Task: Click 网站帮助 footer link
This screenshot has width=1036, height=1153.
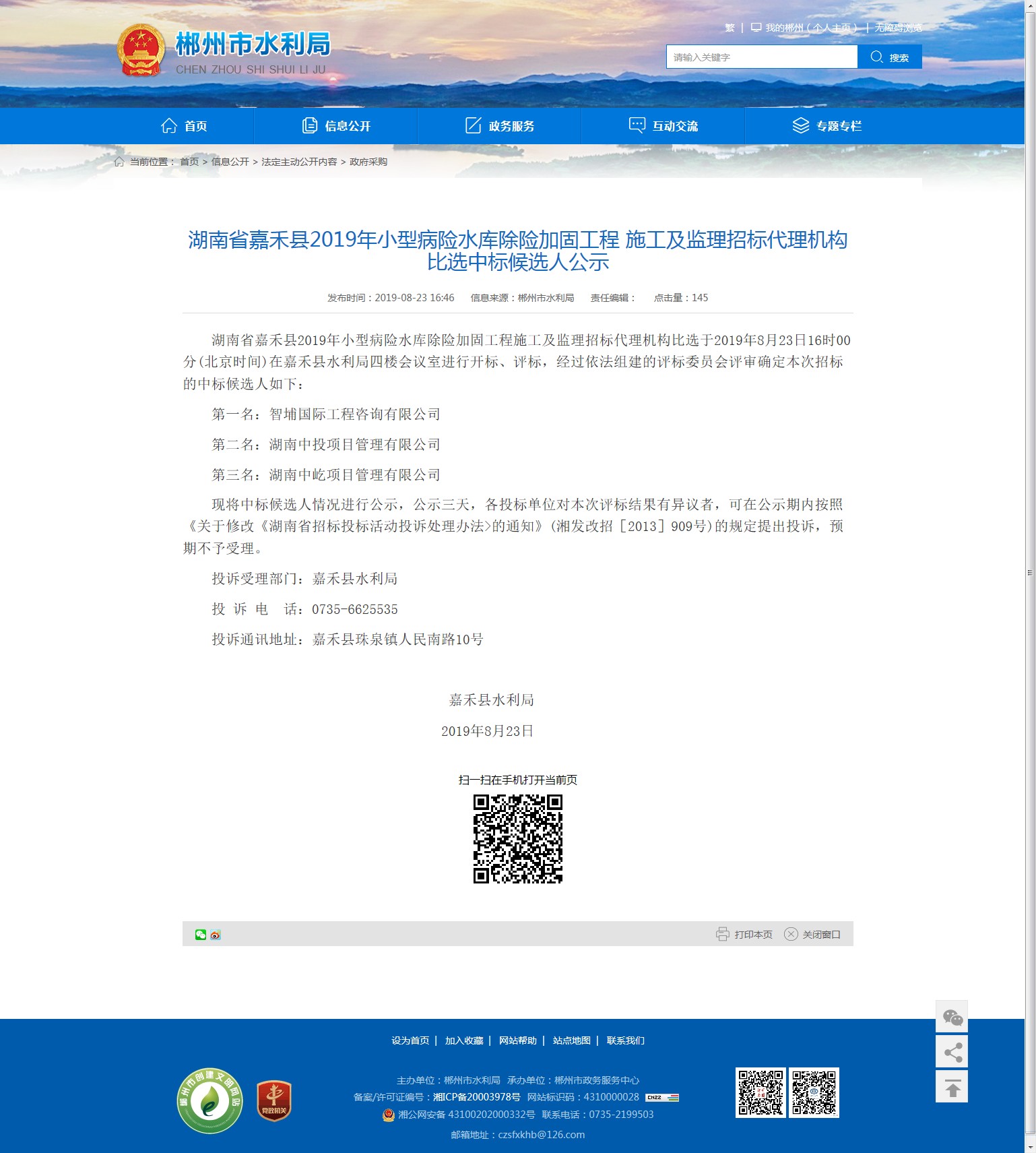Action: (x=518, y=1040)
